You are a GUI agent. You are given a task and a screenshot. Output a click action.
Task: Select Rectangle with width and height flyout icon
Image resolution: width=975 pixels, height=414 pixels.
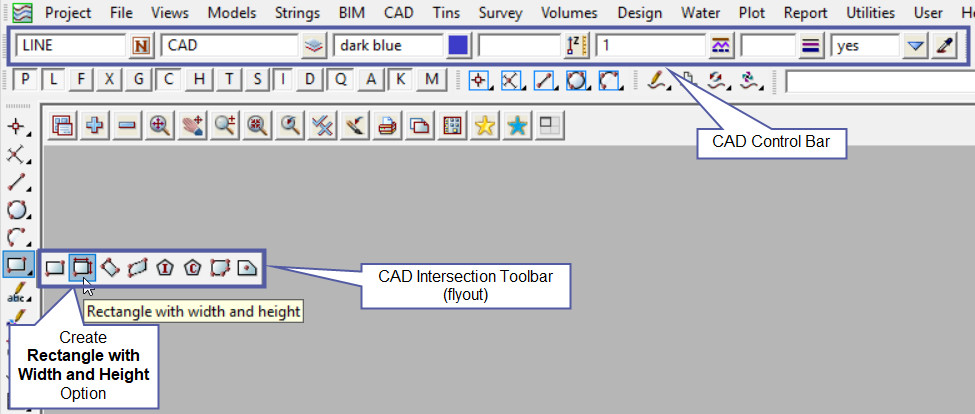click(x=82, y=268)
